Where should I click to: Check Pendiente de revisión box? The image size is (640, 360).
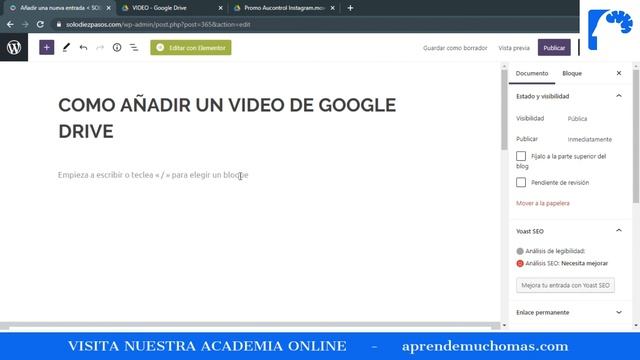[x=521, y=182]
